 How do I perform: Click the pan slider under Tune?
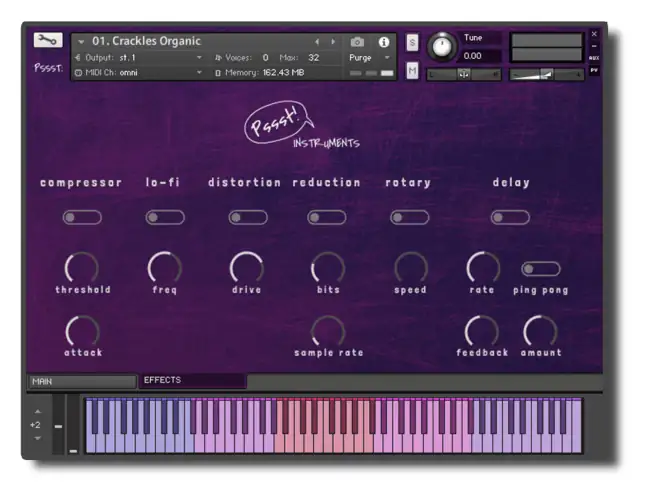pyautogui.click(x=464, y=75)
